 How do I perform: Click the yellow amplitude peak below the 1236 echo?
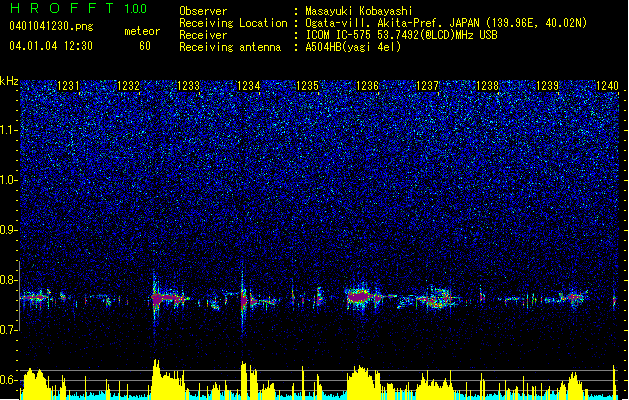click(x=361, y=381)
